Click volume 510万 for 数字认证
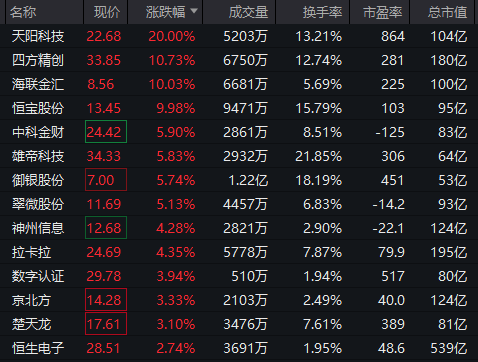 pyautogui.click(x=250, y=276)
